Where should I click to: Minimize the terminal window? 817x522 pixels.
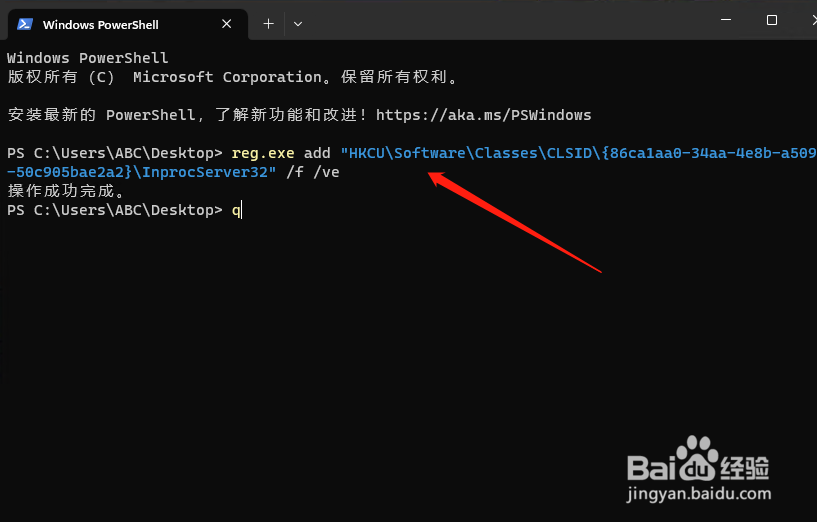[726, 20]
